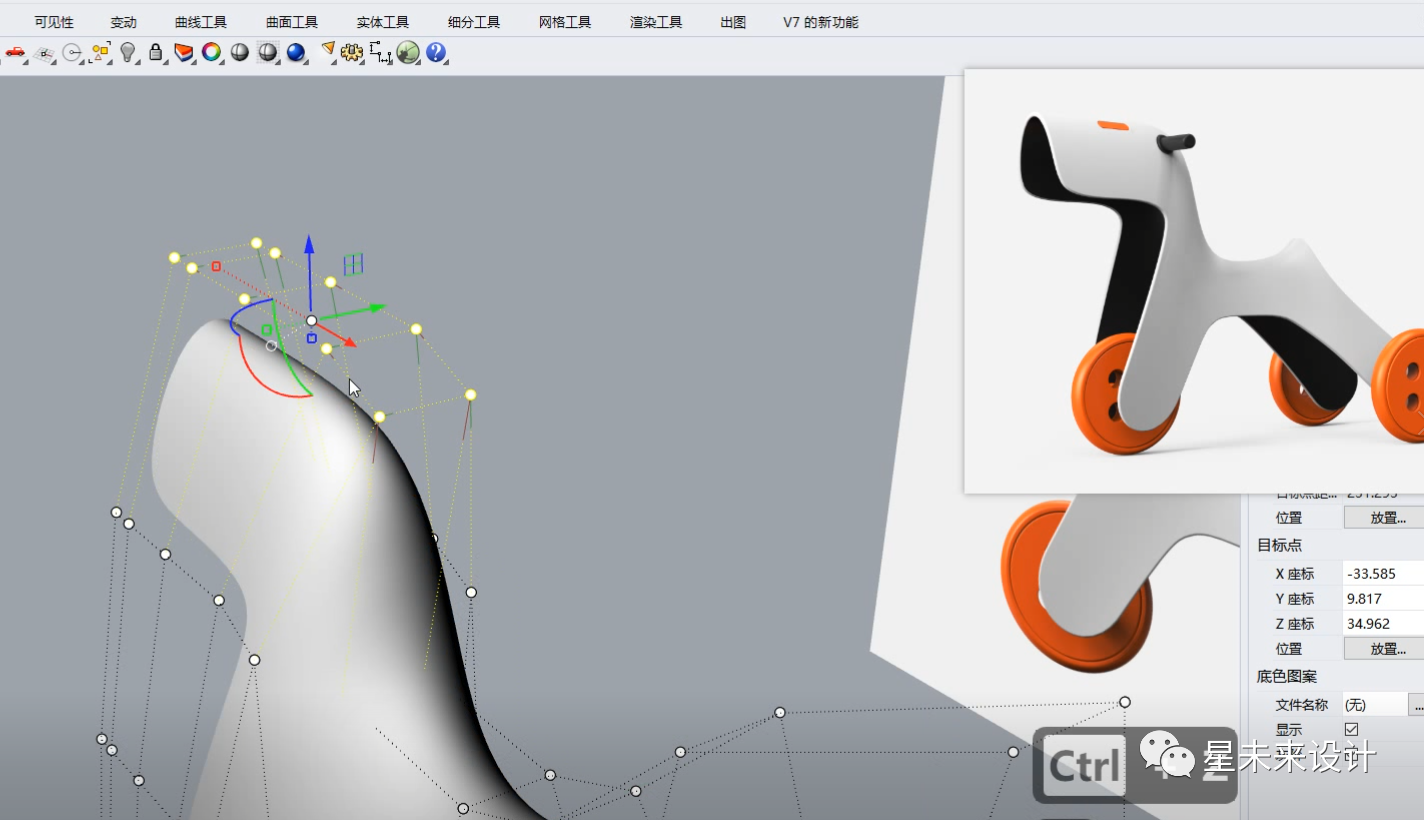Click the green round icon beside help

(x=407, y=53)
